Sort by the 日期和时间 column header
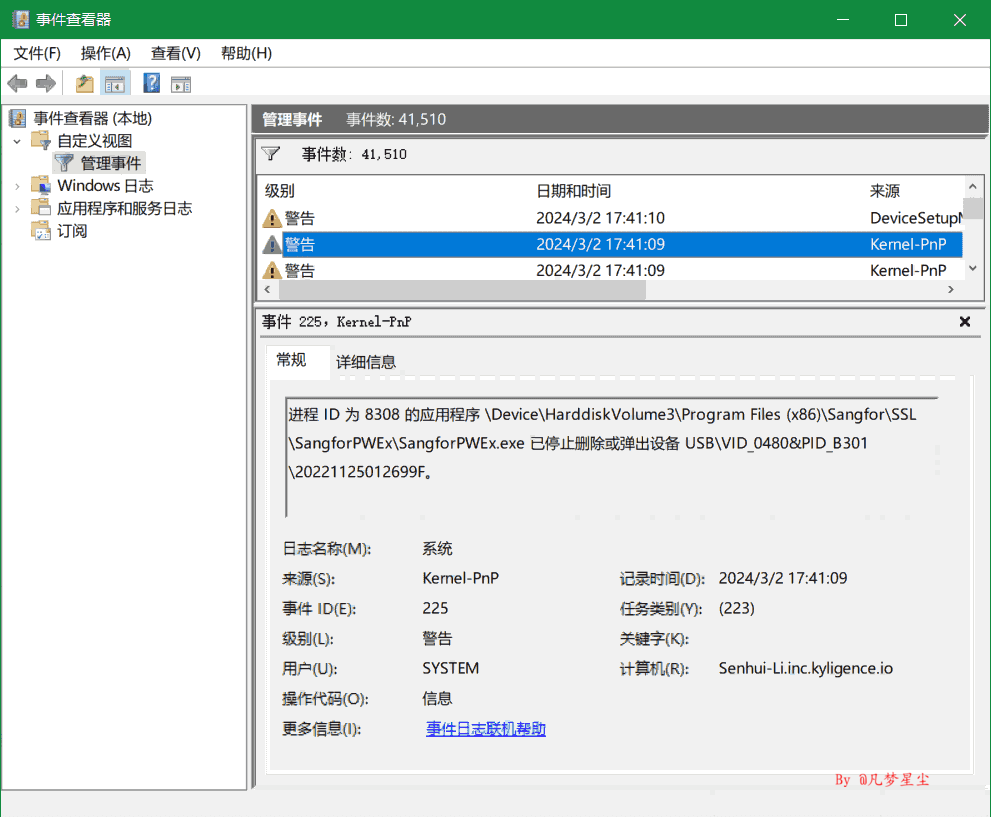The width and height of the screenshot is (991, 817). [573, 191]
